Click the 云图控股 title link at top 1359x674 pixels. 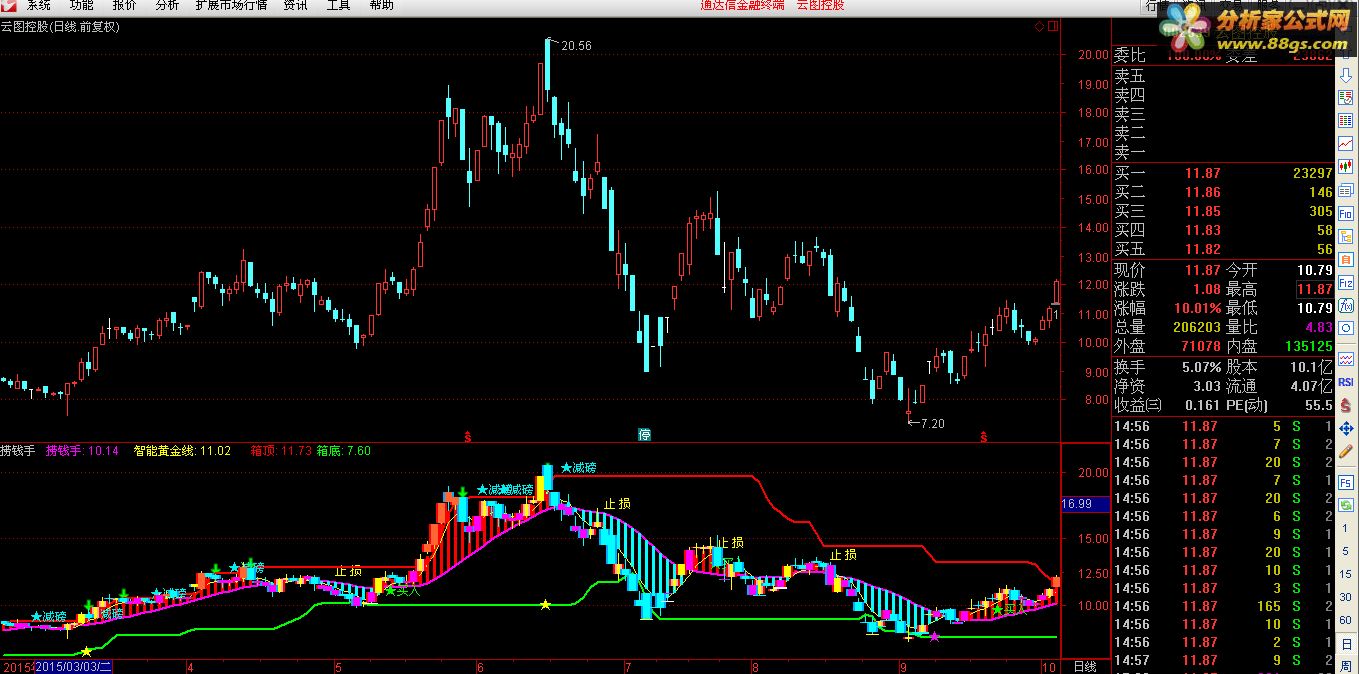point(820,5)
